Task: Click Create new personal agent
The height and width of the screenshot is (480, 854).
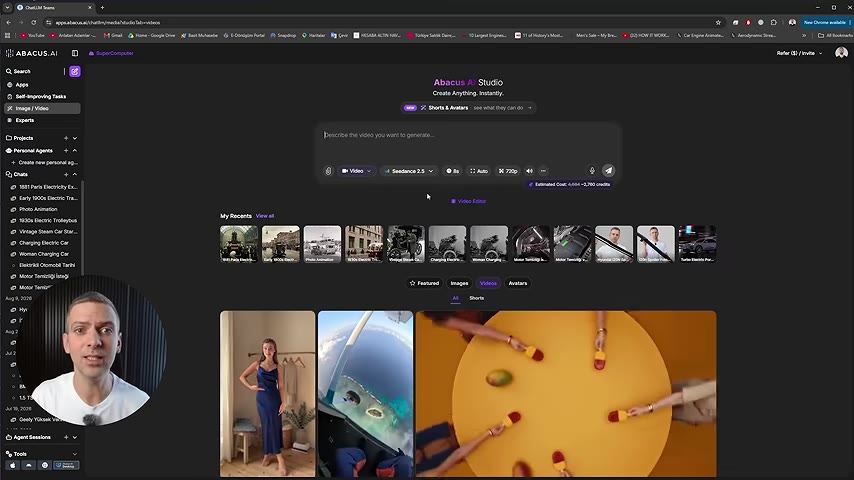Action: click(x=45, y=162)
